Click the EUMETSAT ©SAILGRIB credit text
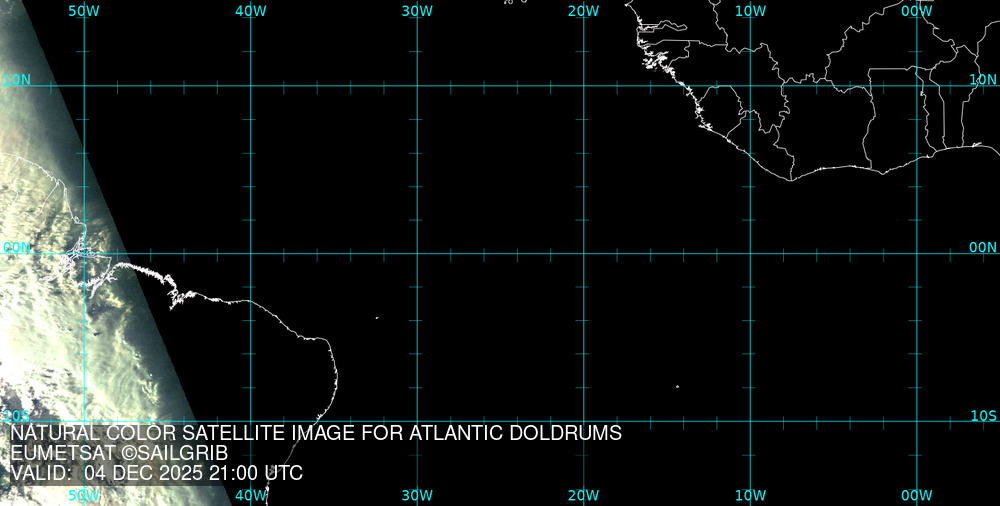 pyautogui.click(x=119, y=453)
